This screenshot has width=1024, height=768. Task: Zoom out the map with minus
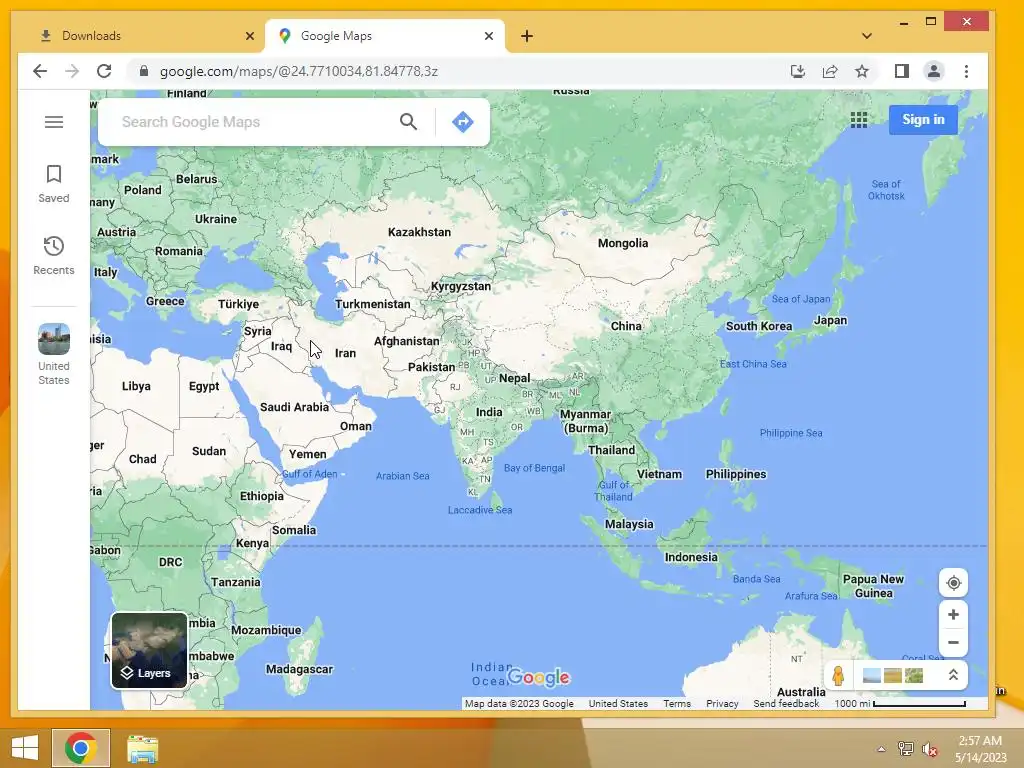click(953, 643)
